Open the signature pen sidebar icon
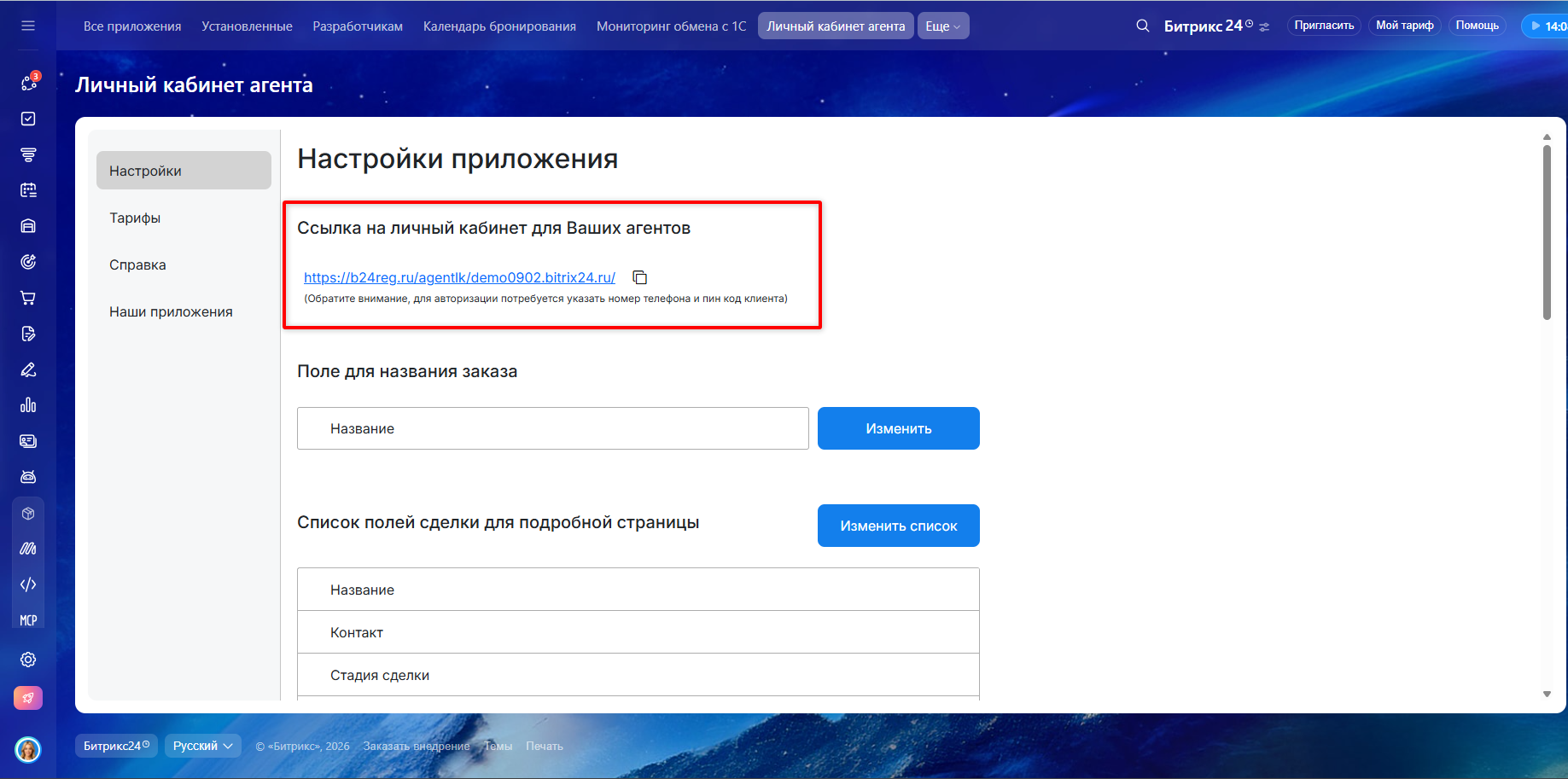The width and height of the screenshot is (1568, 779). pyautogui.click(x=28, y=369)
